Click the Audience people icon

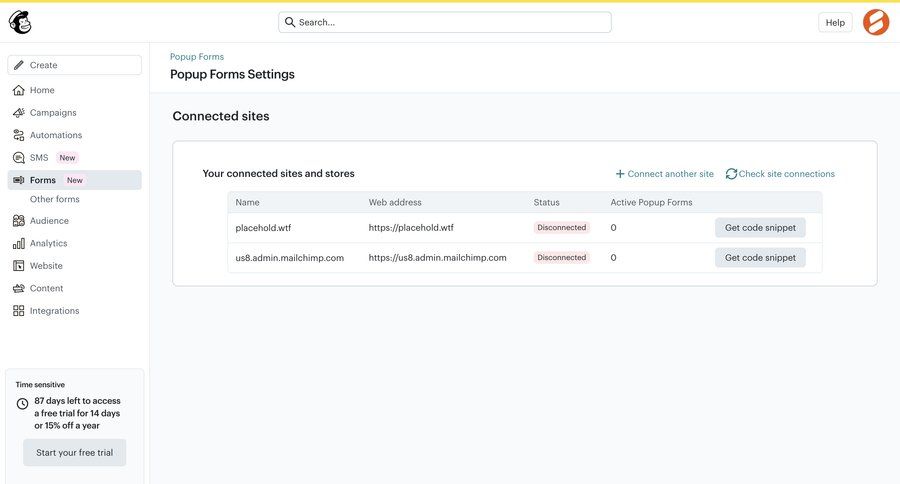[19, 220]
